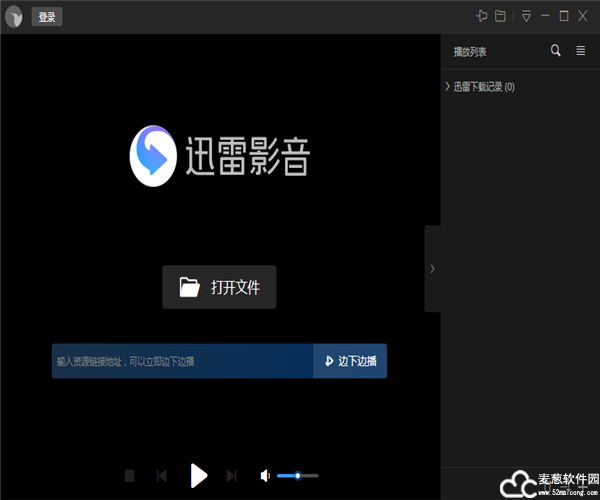Open the playlist options list icon
The width and height of the screenshot is (600, 500).
(581, 51)
